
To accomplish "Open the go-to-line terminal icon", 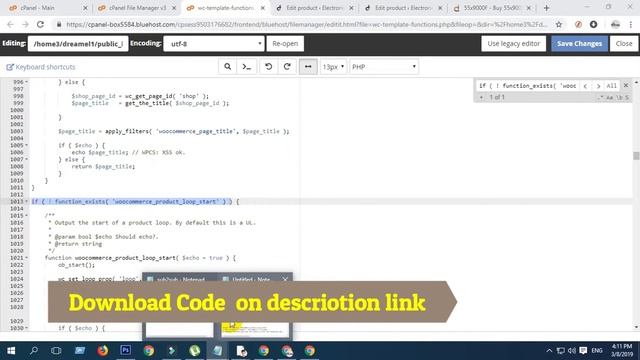I will click(247, 67).
